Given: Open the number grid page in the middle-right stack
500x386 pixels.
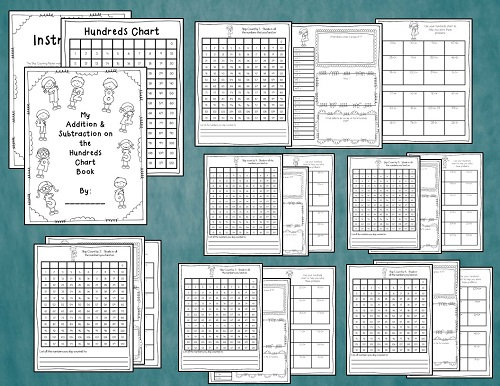Looking at the screenshot, I should pyautogui.click(x=384, y=203).
